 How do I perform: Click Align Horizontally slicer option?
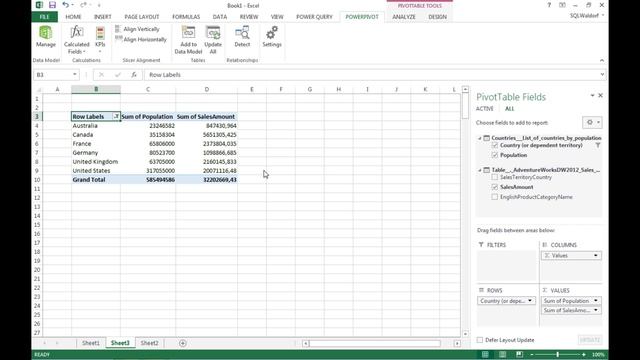click(141, 39)
